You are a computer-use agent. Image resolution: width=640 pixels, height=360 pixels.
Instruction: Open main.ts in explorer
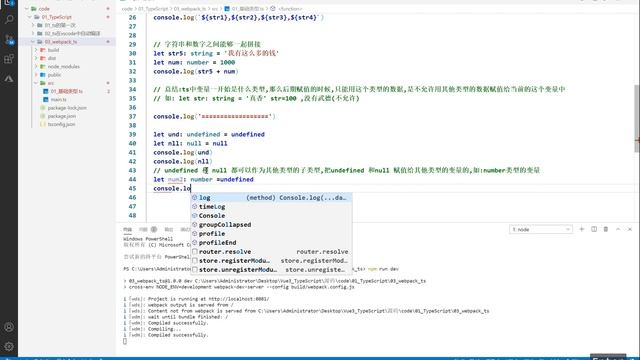[x=58, y=100]
